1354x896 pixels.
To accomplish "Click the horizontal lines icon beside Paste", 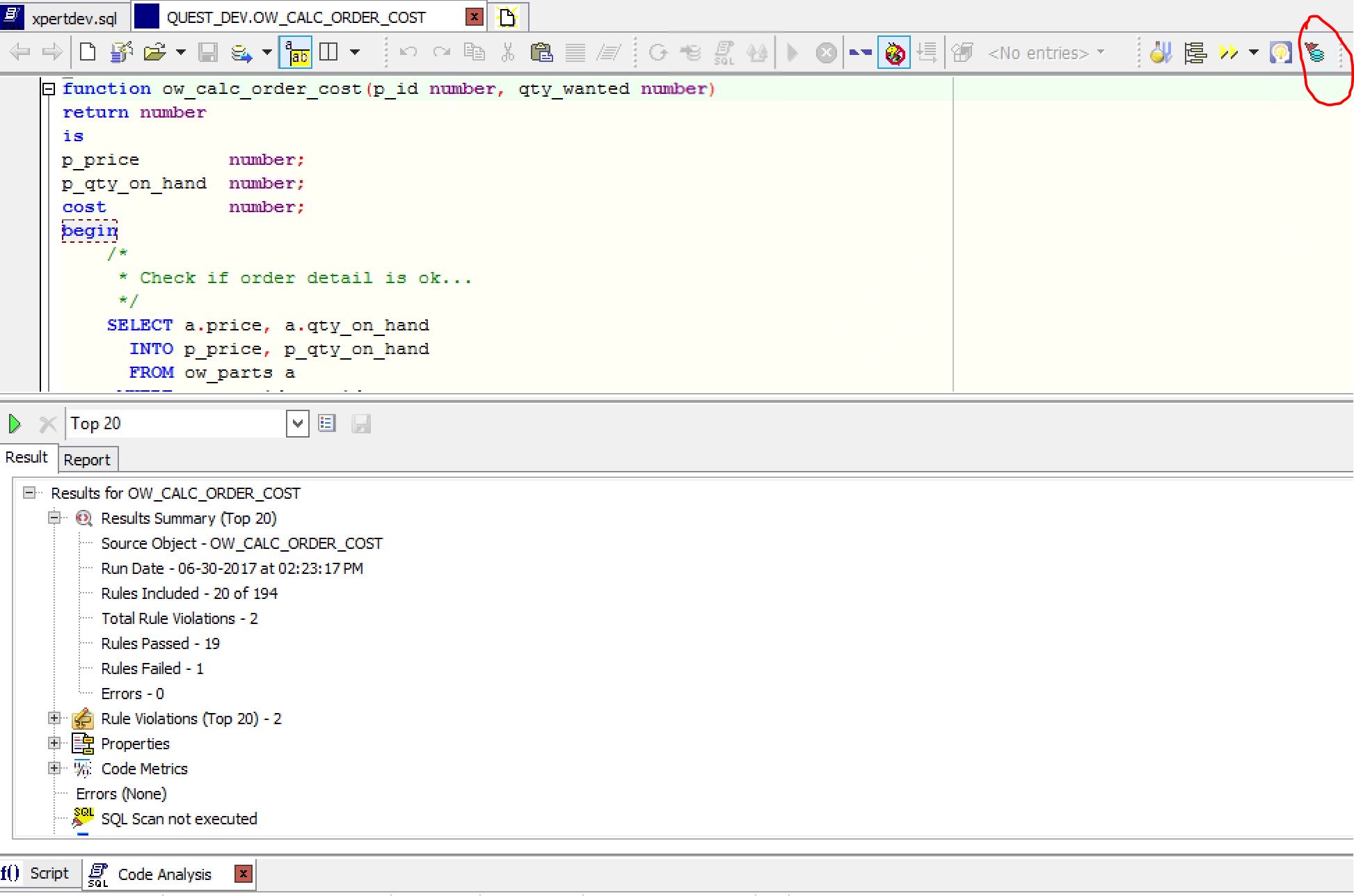I will pos(575,52).
